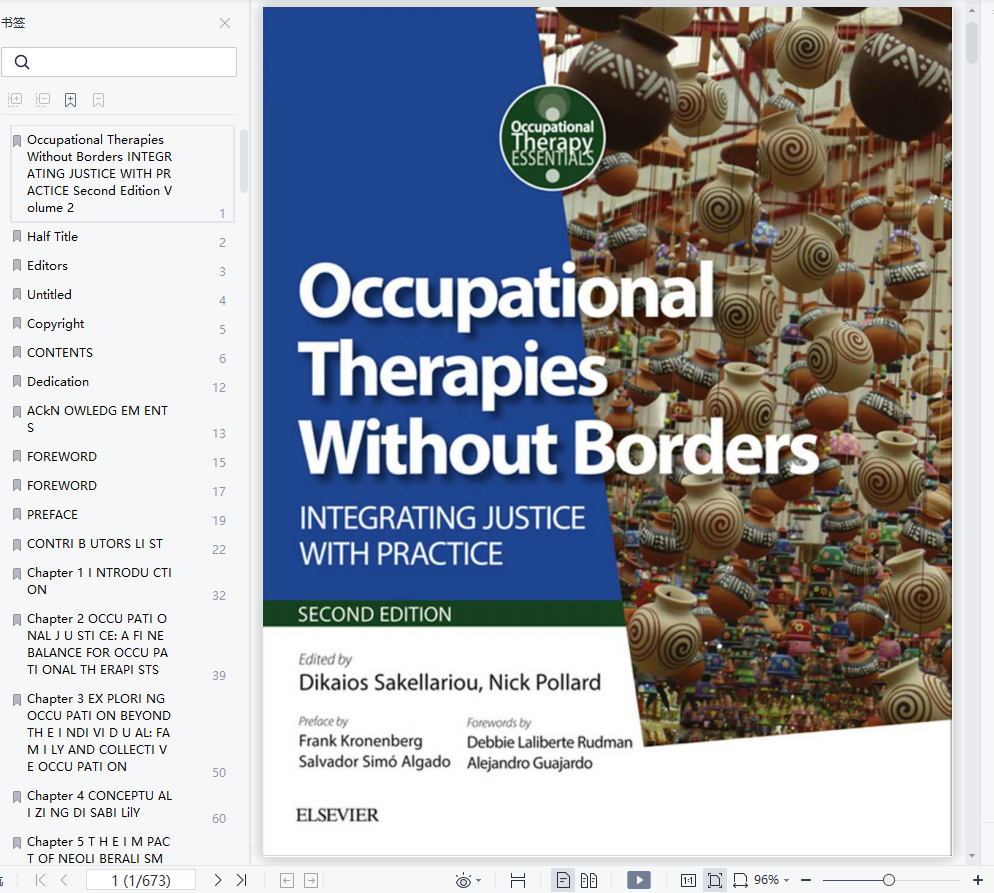Screen dimensions: 994x893
Task: Click the Dedication bookmark flag icon
Action: click(17, 382)
